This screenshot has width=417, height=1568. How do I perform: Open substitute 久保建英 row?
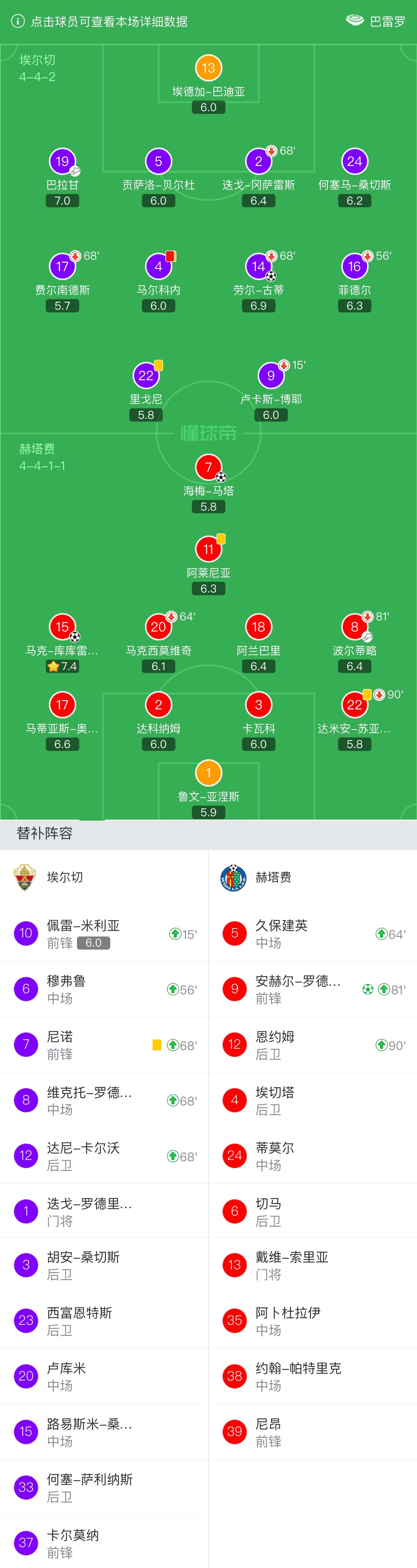tap(313, 933)
